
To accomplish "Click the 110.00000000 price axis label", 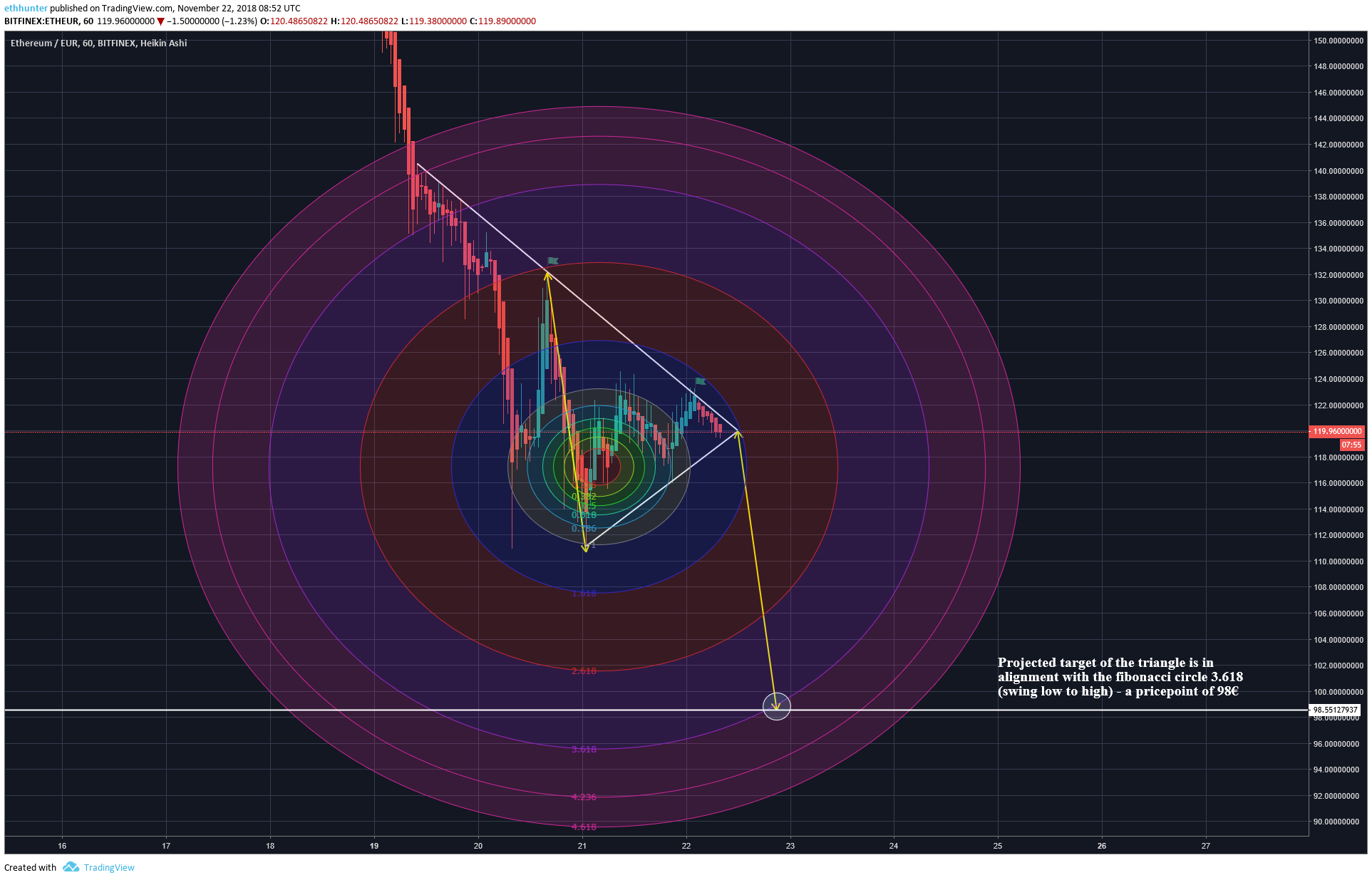I will pyautogui.click(x=1338, y=561).
